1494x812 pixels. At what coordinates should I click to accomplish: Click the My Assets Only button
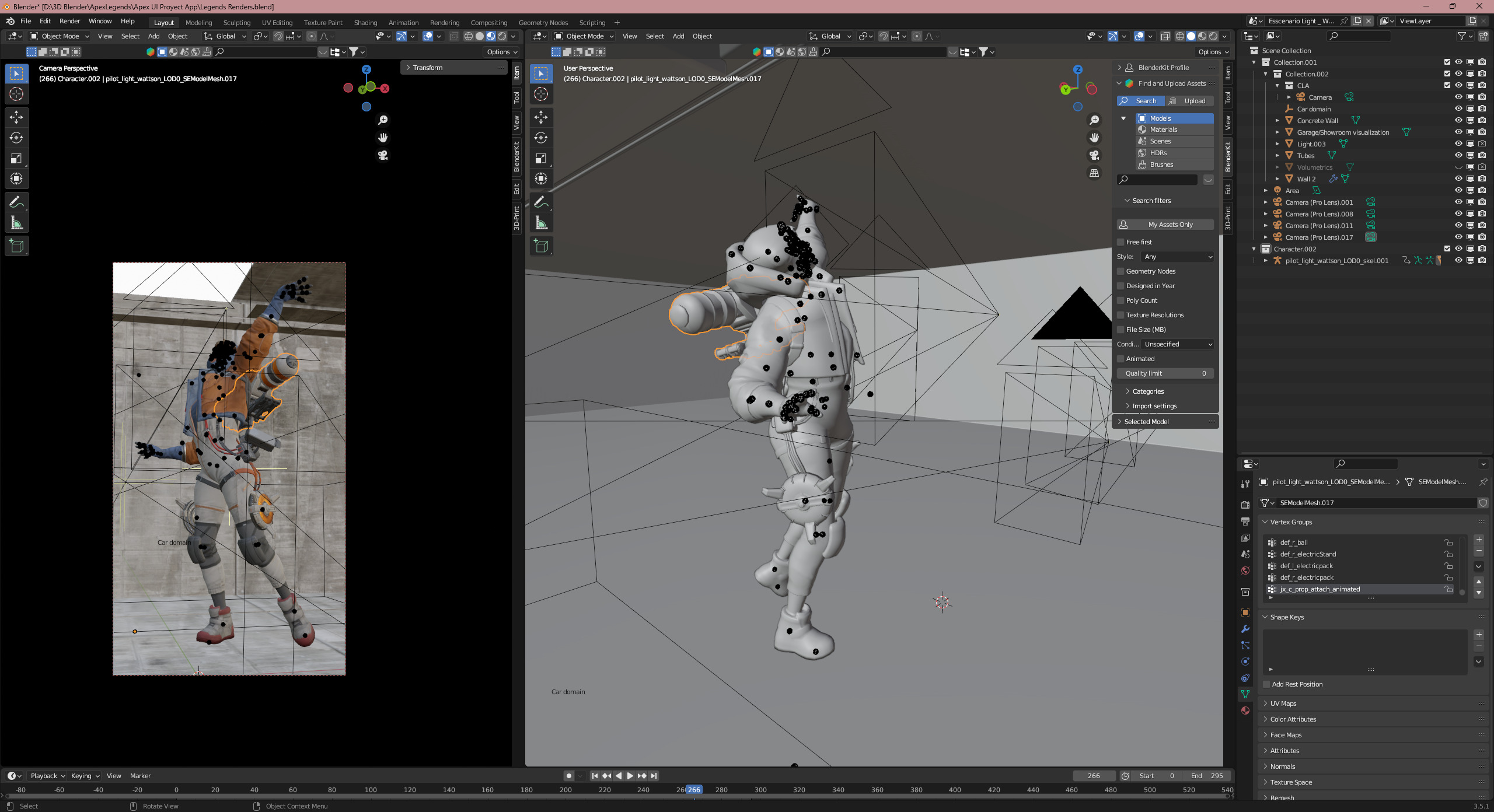tap(1165, 225)
